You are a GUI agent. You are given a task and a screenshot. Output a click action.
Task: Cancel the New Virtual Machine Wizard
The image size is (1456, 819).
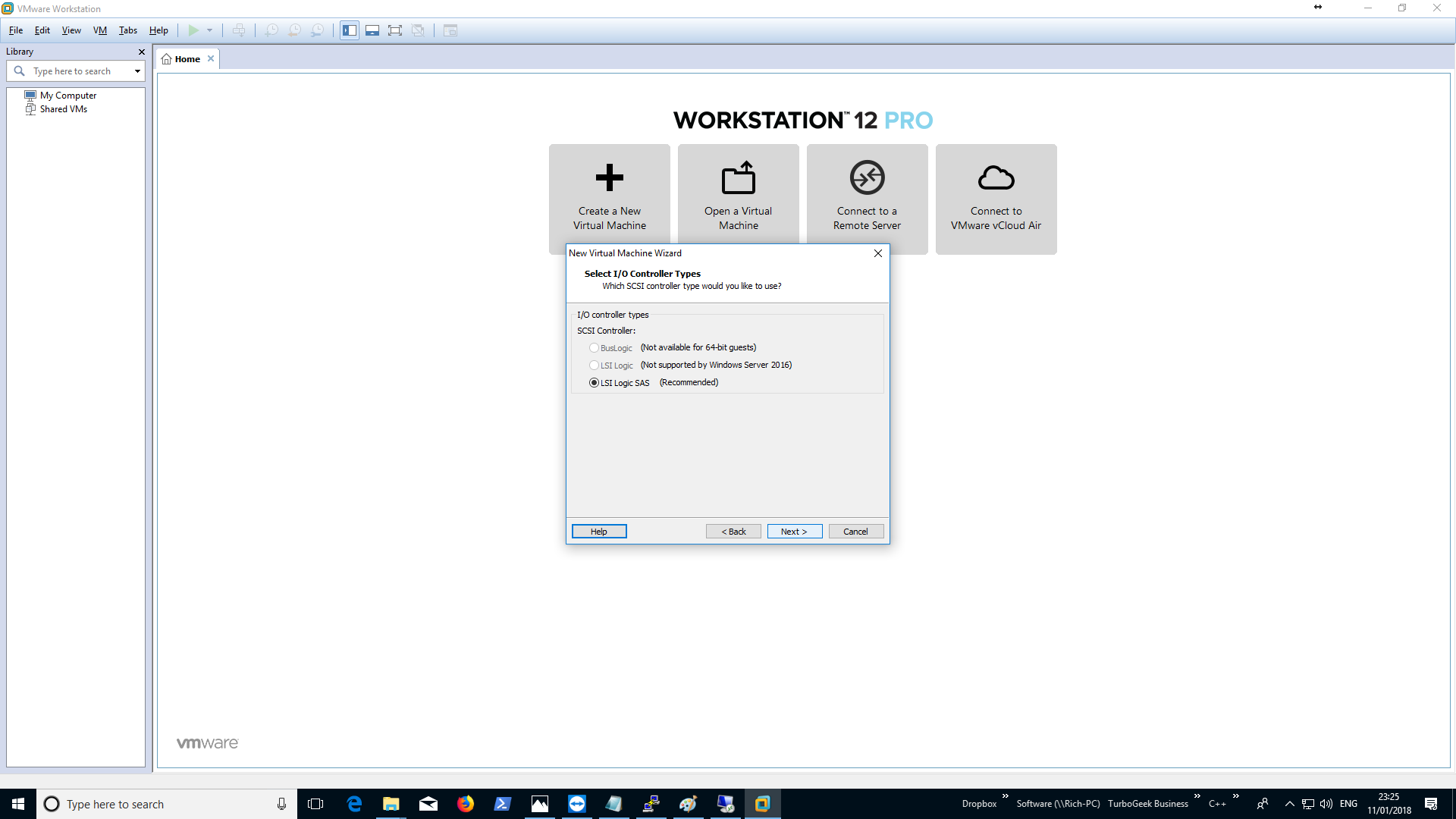tap(856, 532)
